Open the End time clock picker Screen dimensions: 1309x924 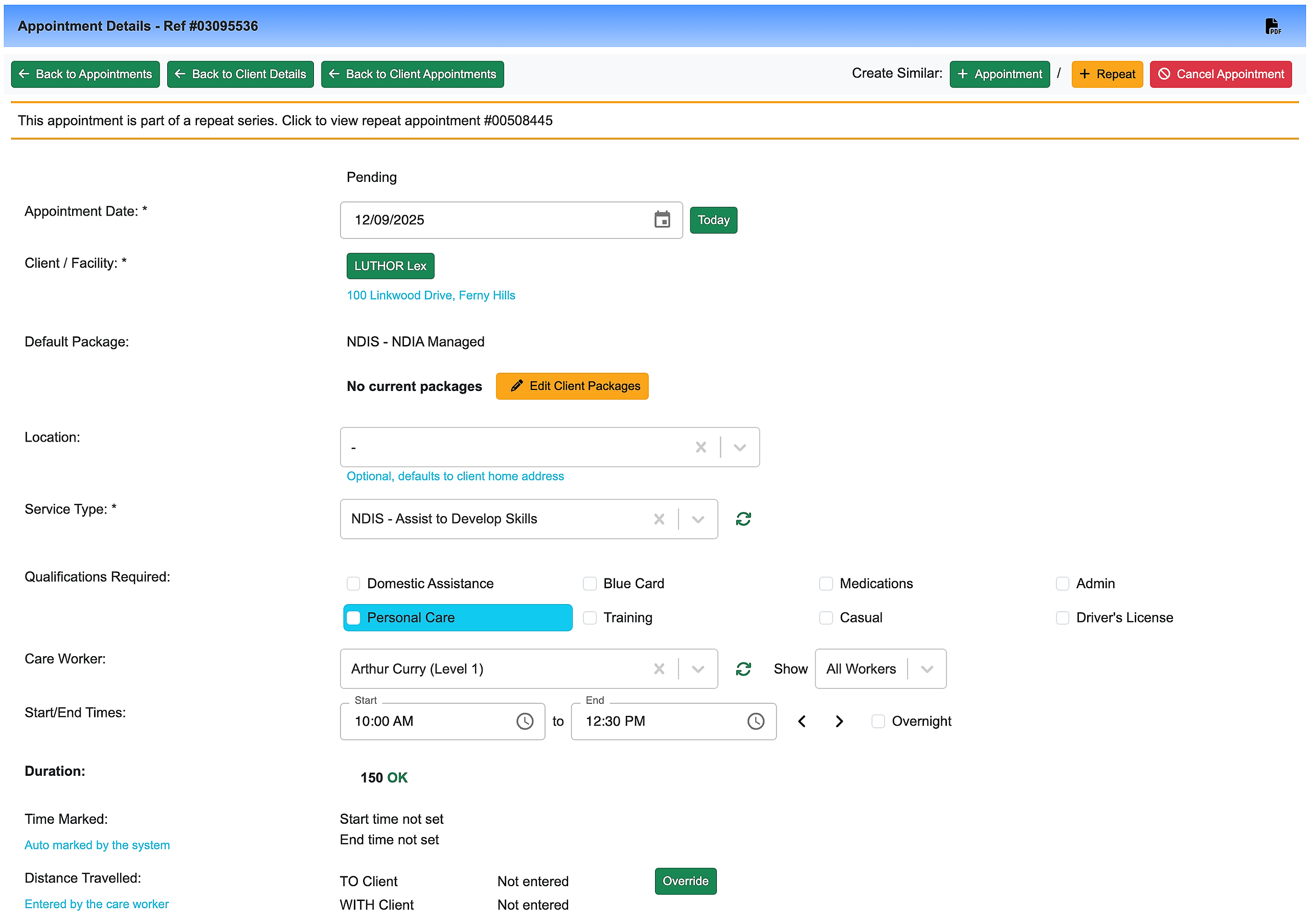click(x=755, y=721)
